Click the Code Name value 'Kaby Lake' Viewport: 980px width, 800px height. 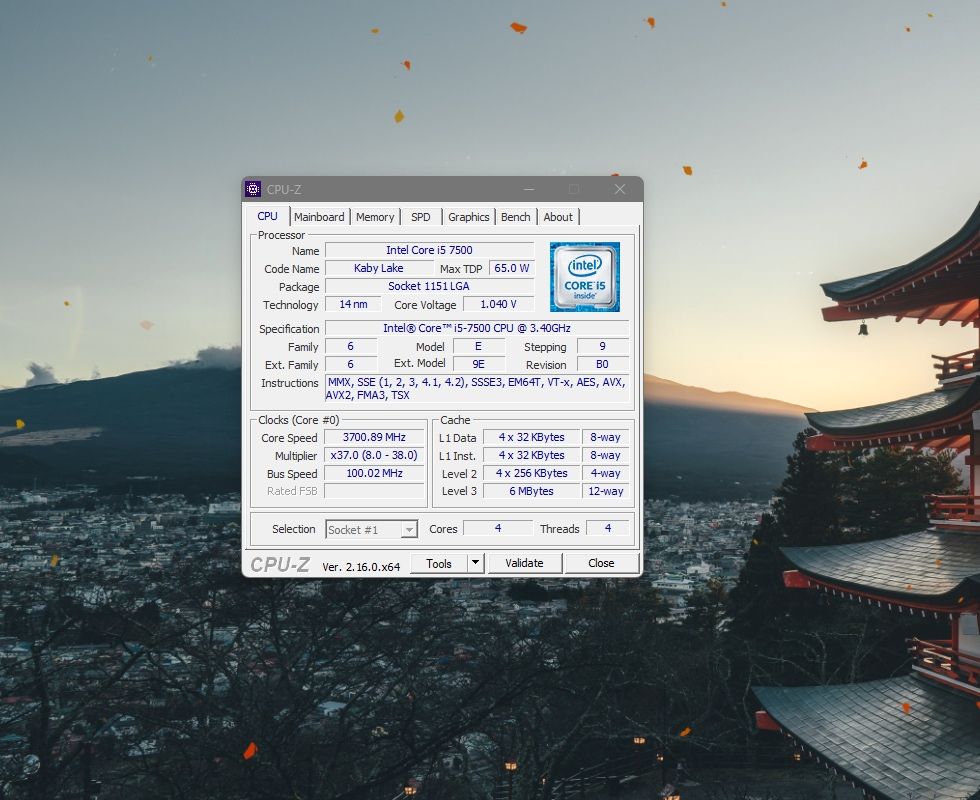click(379, 268)
